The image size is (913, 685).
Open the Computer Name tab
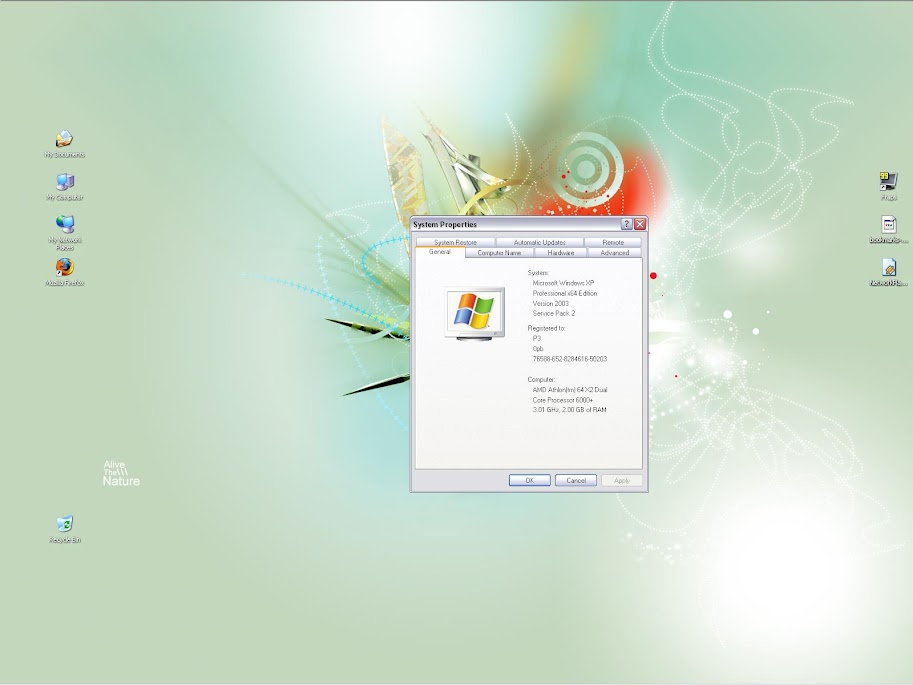coord(499,253)
